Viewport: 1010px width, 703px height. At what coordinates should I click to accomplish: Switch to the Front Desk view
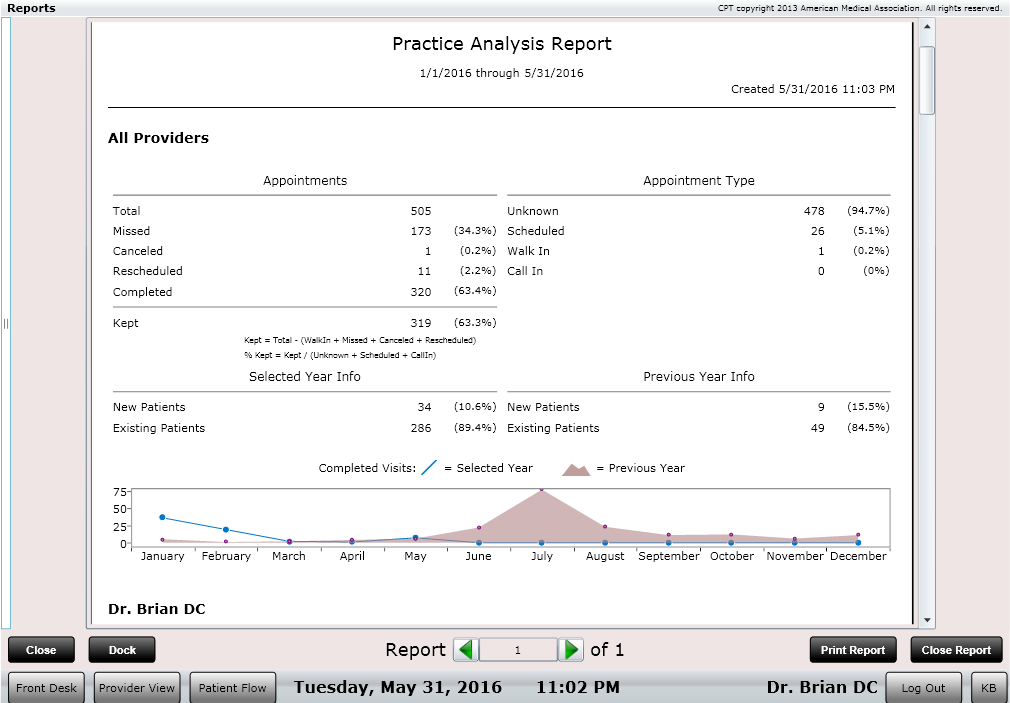pyautogui.click(x=46, y=687)
